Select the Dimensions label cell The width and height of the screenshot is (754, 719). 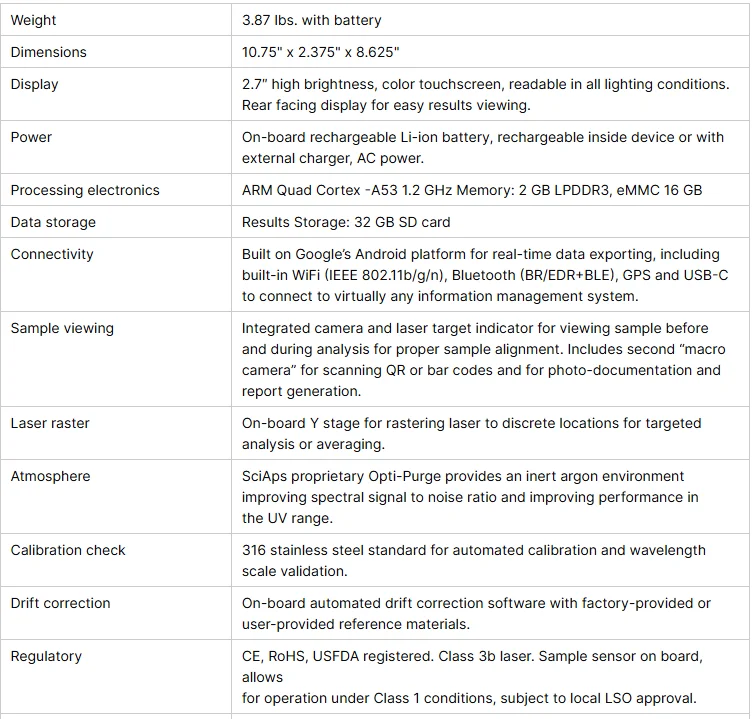point(49,52)
